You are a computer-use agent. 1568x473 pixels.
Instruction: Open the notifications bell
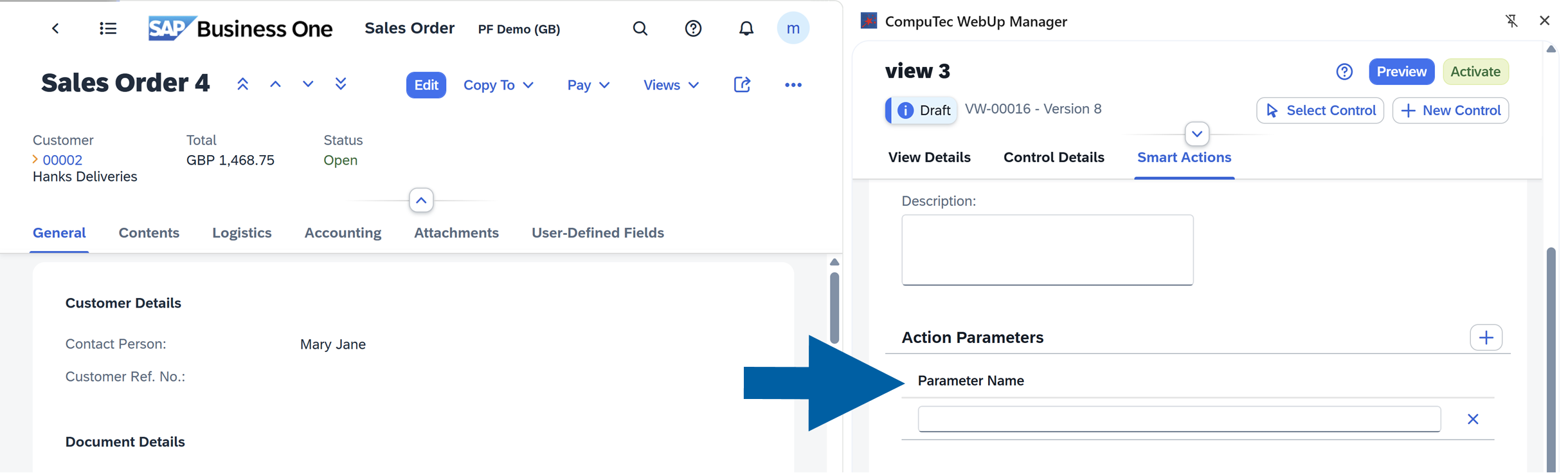point(746,28)
